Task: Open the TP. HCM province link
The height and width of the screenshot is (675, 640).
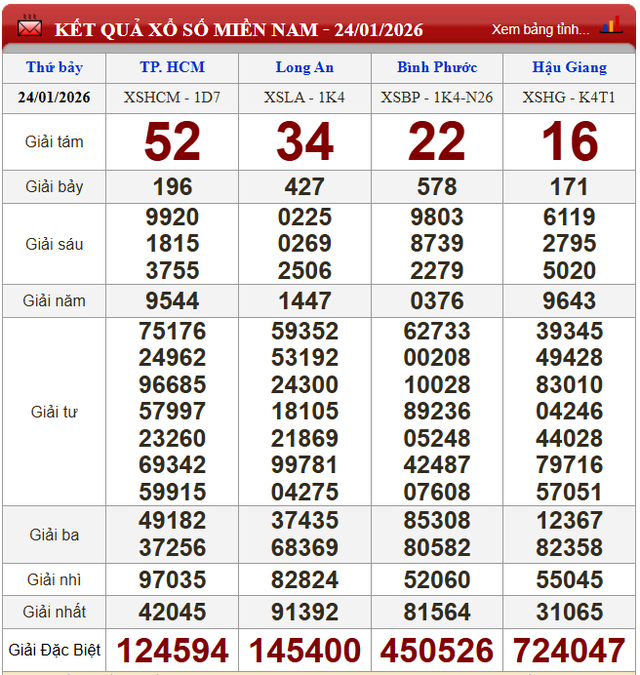Action: [172, 68]
